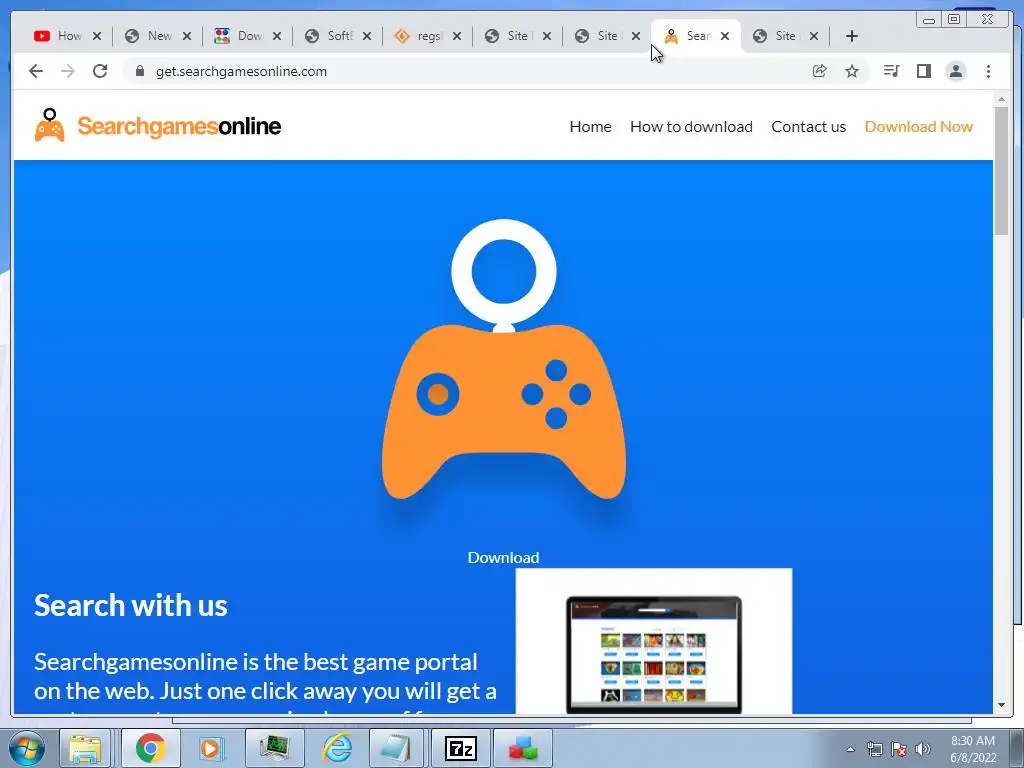Click the Chrome taskbar icon
Viewport: 1024px width, 768px height.
[151, 748]
